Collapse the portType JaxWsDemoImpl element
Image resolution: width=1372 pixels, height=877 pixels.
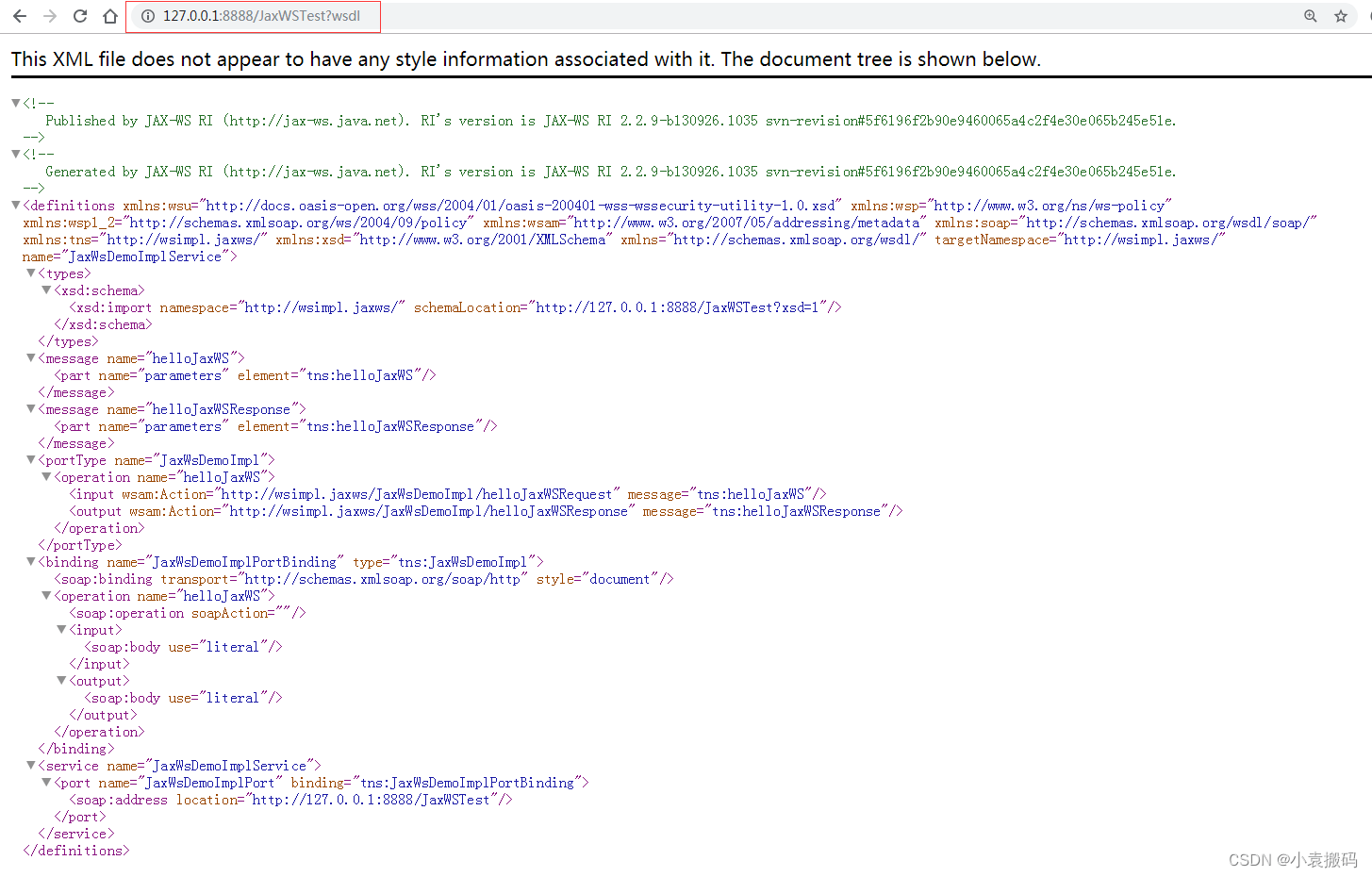pos(31,459)
